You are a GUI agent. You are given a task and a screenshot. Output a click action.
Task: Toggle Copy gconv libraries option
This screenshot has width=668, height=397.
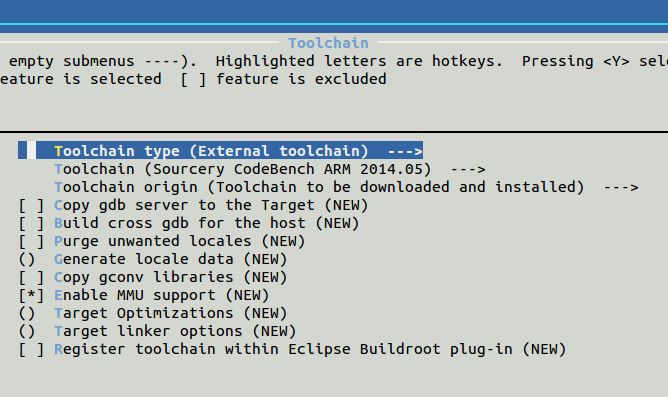[x=153, y=277]
